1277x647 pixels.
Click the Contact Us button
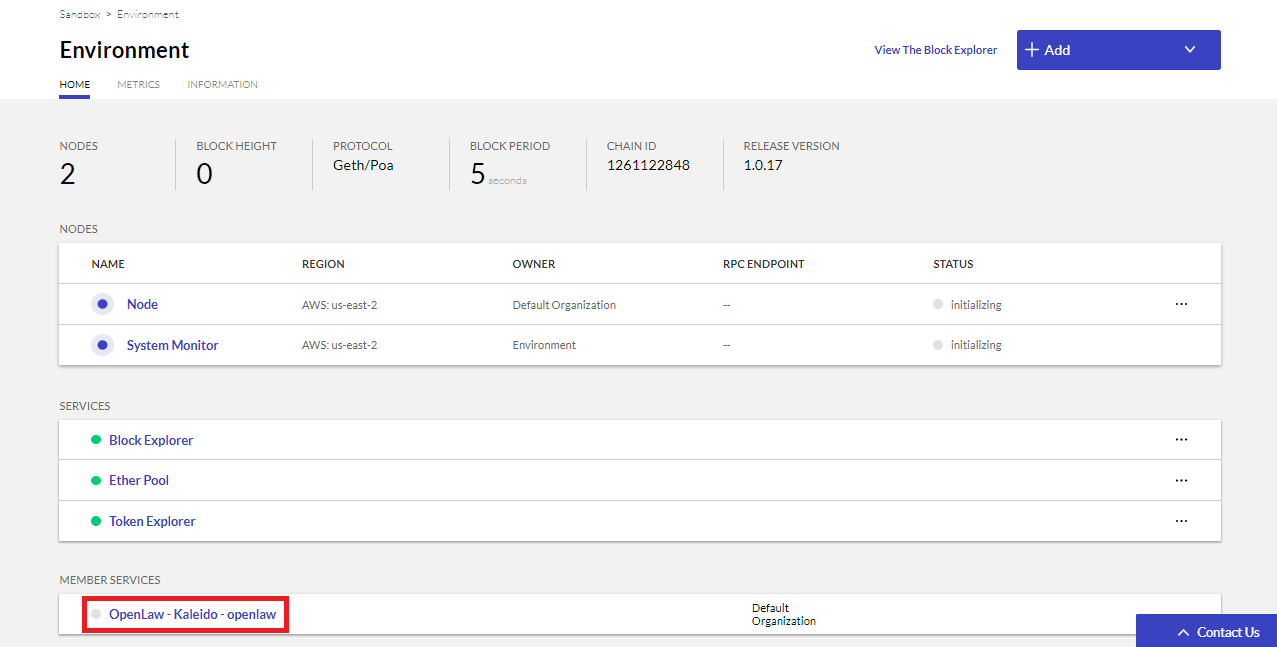pos(1207,631)
